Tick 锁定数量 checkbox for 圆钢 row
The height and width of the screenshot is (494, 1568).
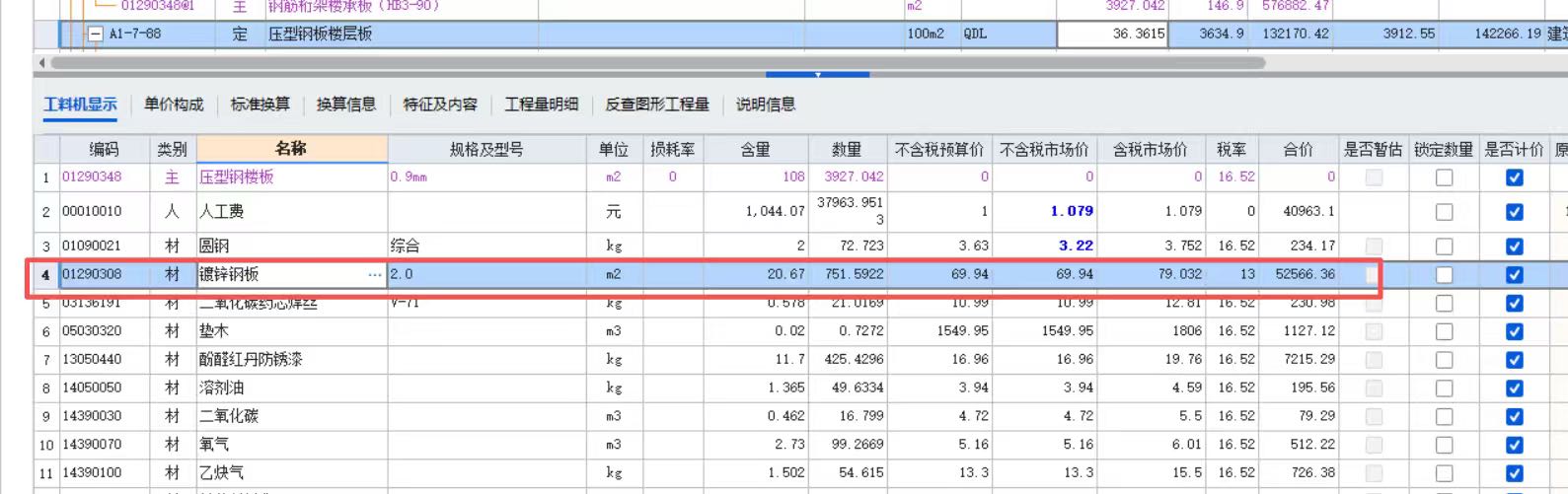click(x=1444, y=247)
